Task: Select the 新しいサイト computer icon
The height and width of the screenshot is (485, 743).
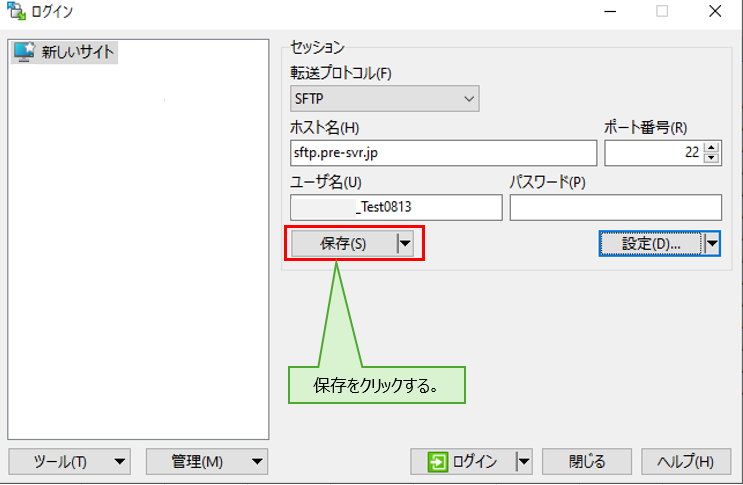Action: coord(24,52)
